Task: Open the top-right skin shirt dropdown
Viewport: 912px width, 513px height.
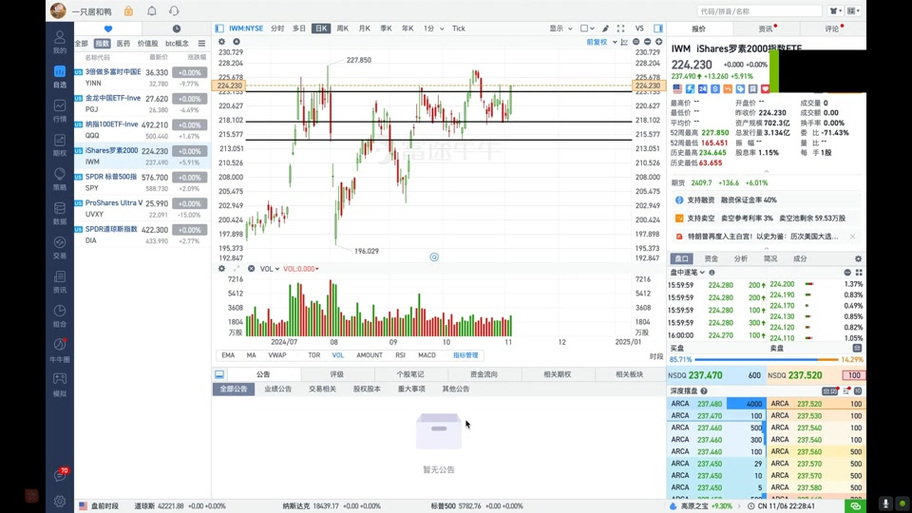Action: (x=836, y=11)
